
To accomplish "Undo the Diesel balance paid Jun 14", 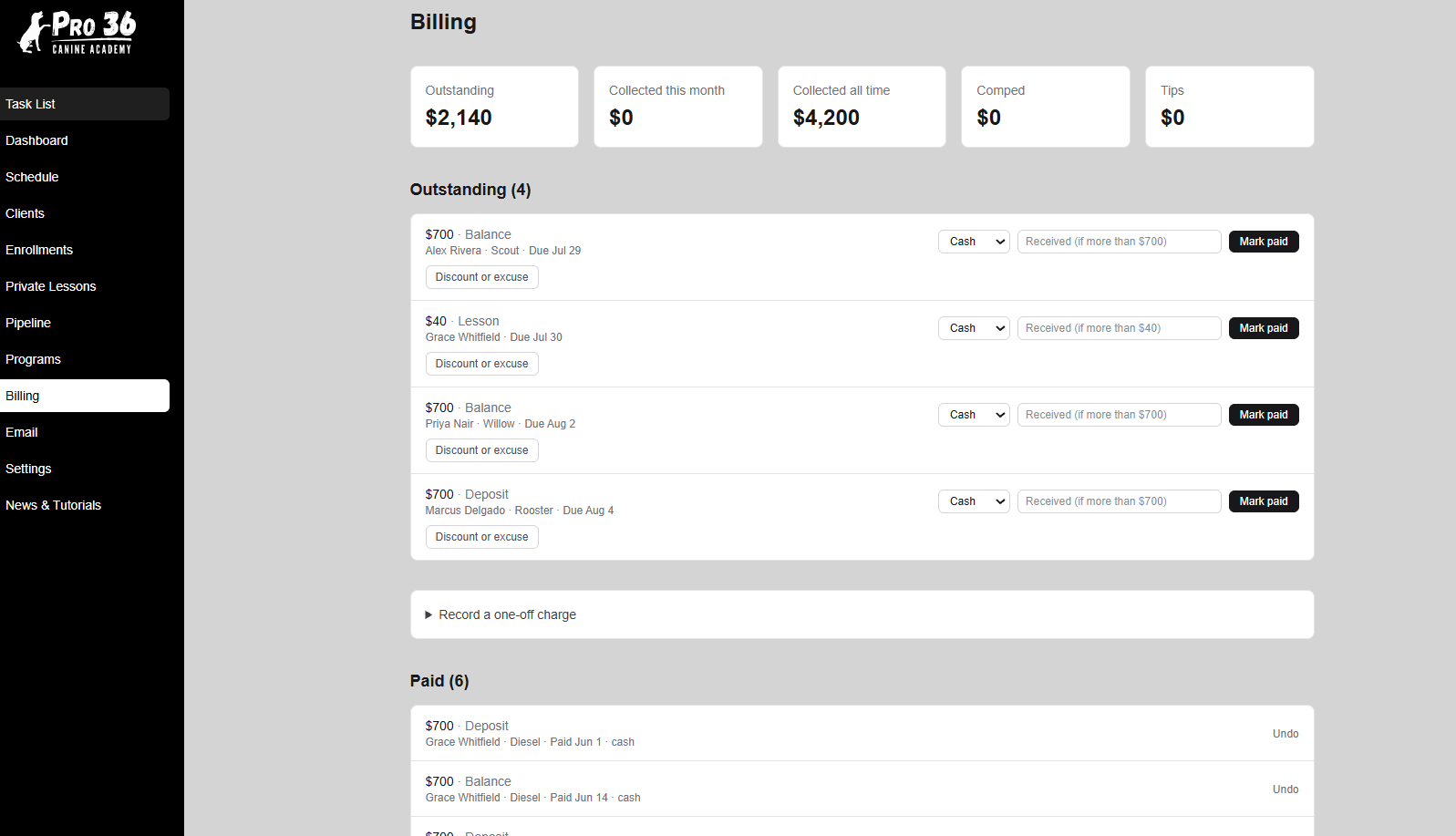I will [x=1286, y=790].
